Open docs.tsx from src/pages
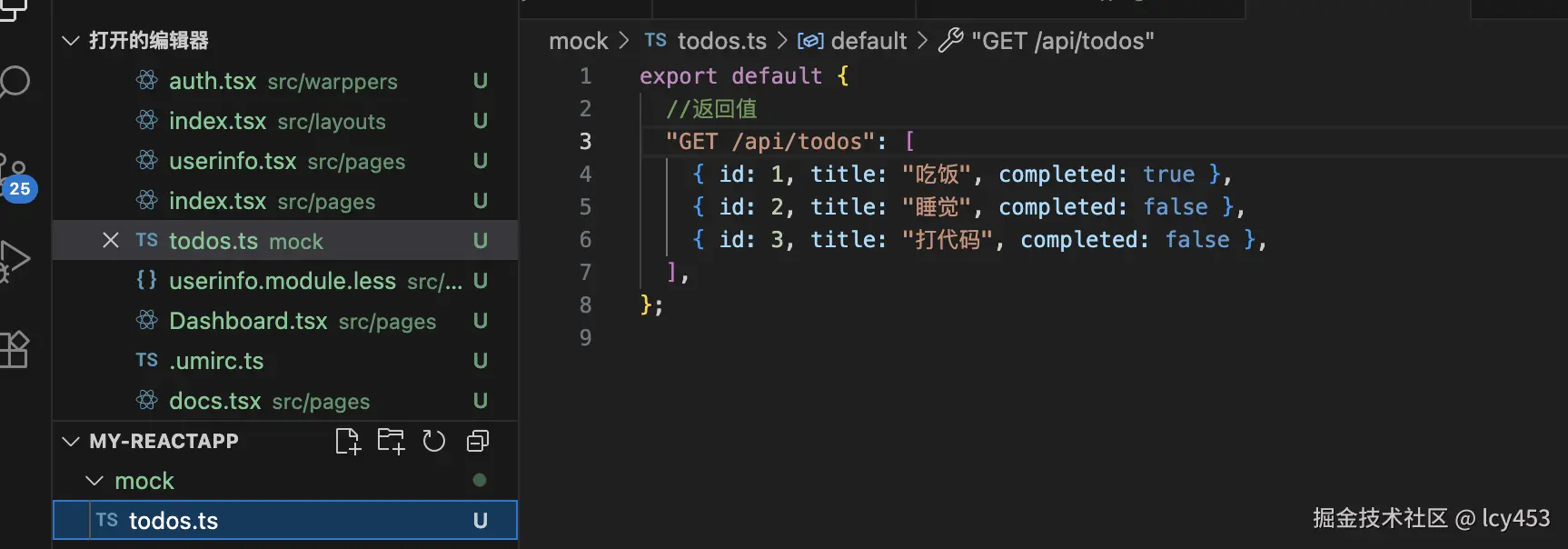Viewport: 1568px width, 549px height. click(285, 401)
